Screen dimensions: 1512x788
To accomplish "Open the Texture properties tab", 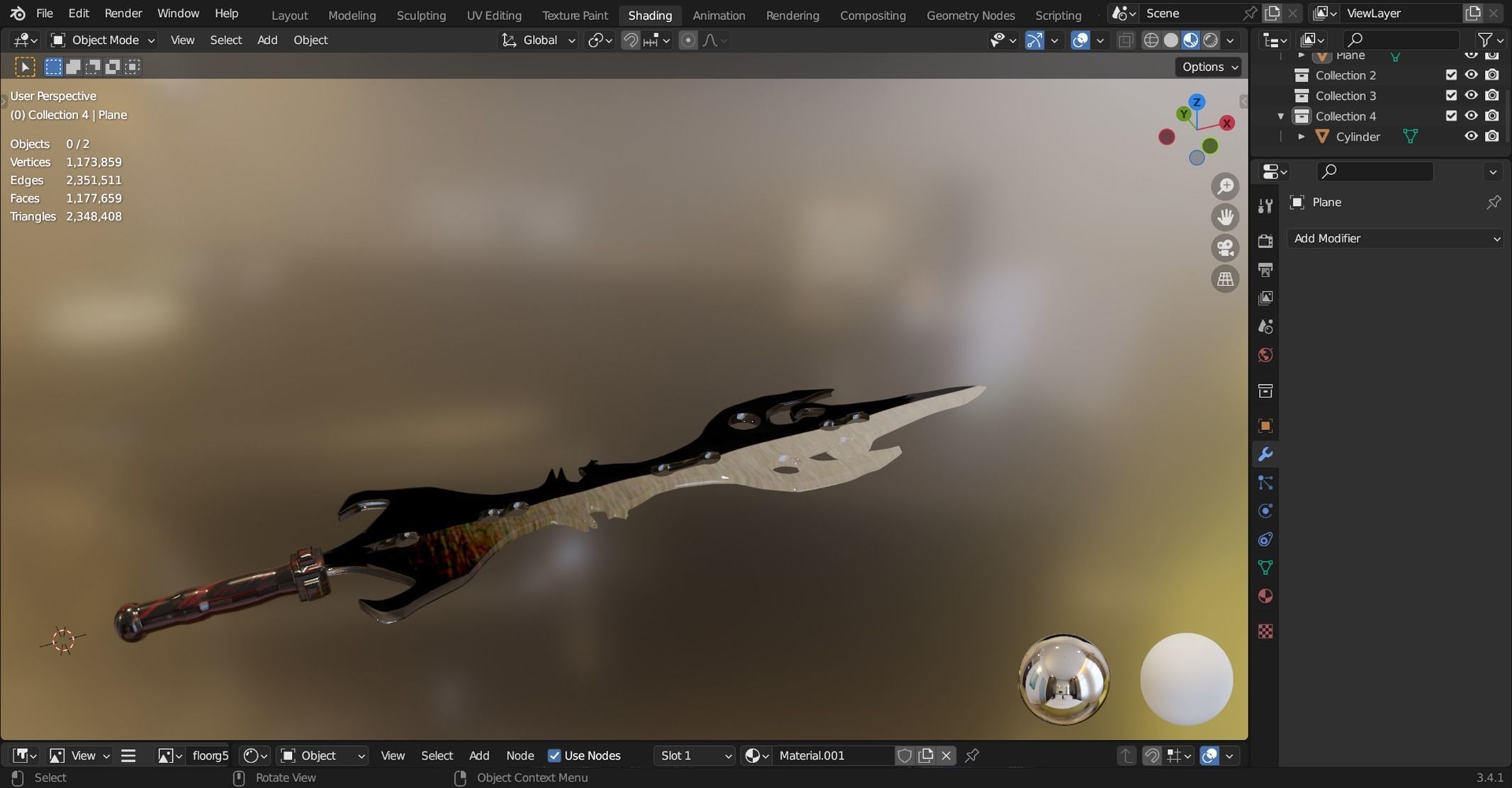I will [1265, 631].
